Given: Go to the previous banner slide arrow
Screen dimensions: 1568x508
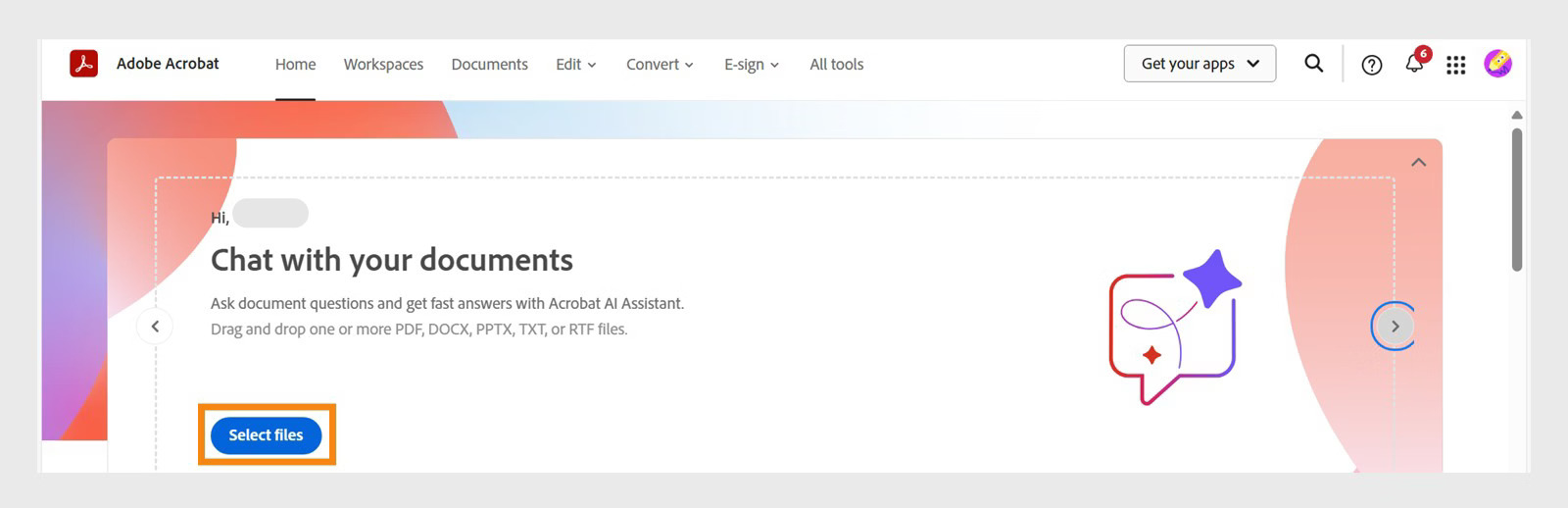Looking at the screenshot, I should 155,327.
